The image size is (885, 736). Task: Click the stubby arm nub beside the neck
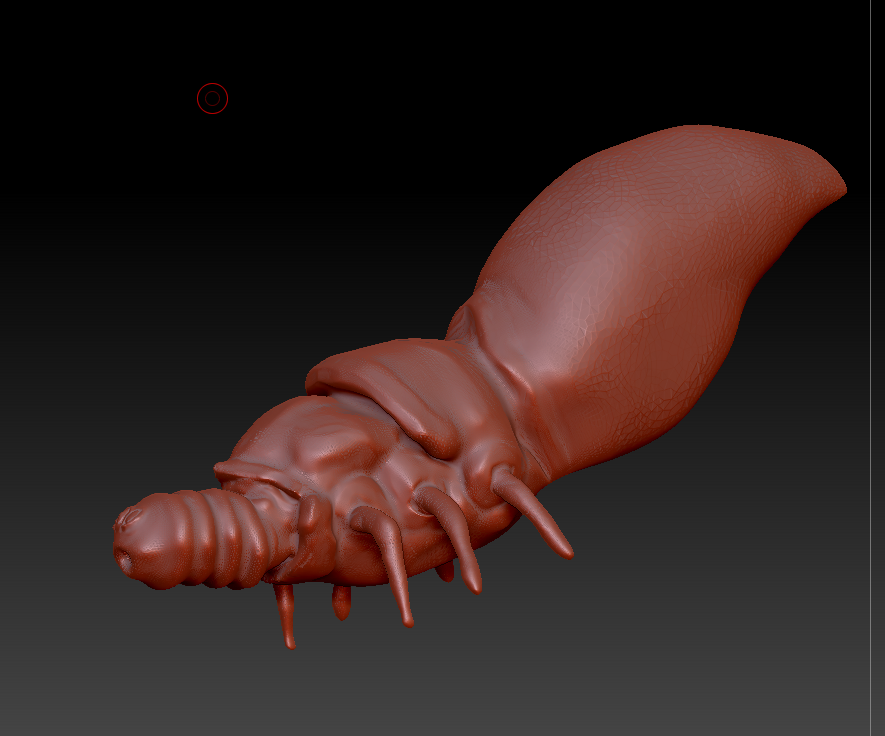point(313,536)
